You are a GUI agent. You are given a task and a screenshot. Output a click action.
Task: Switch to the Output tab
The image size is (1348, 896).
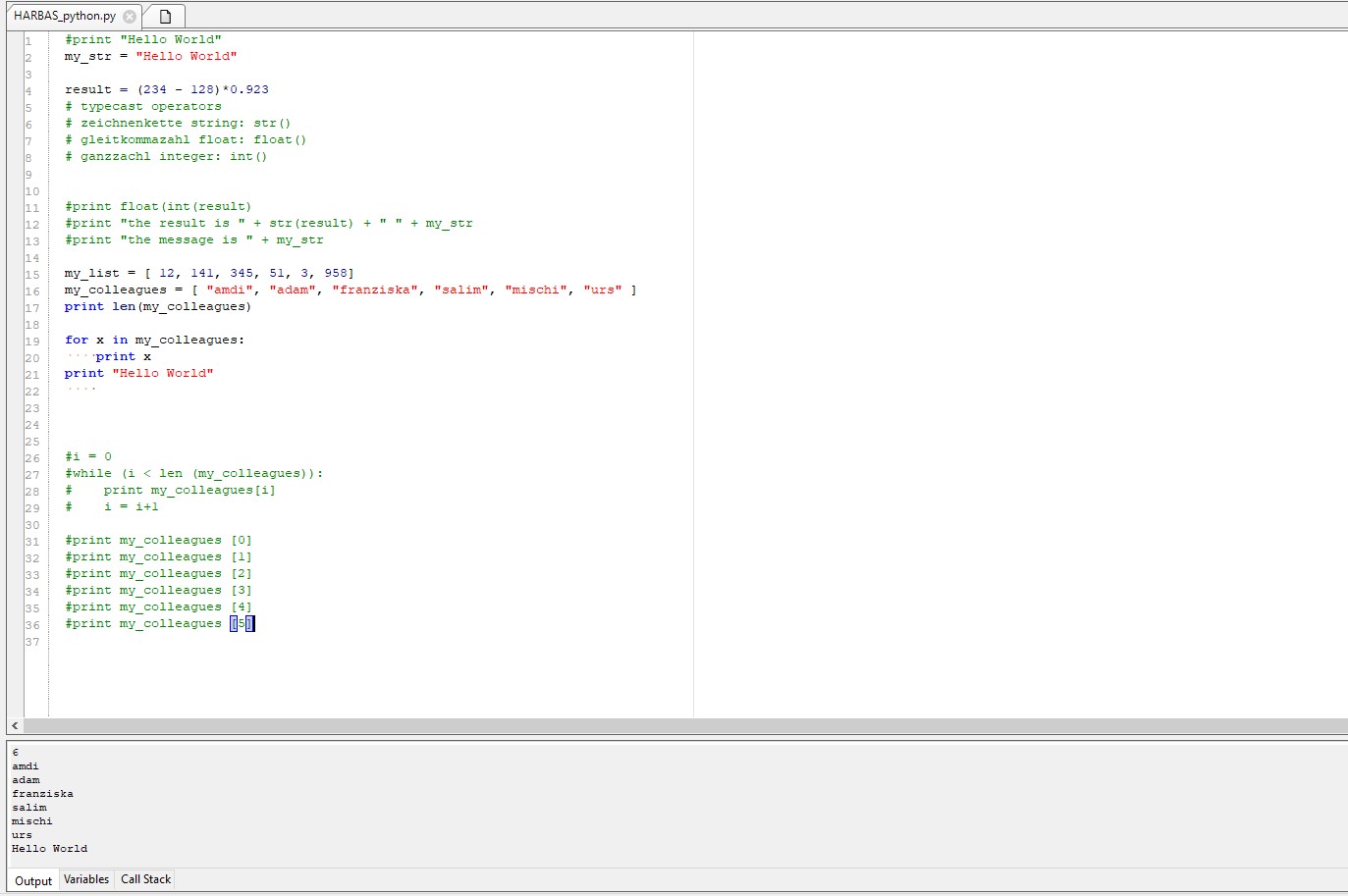33,880
